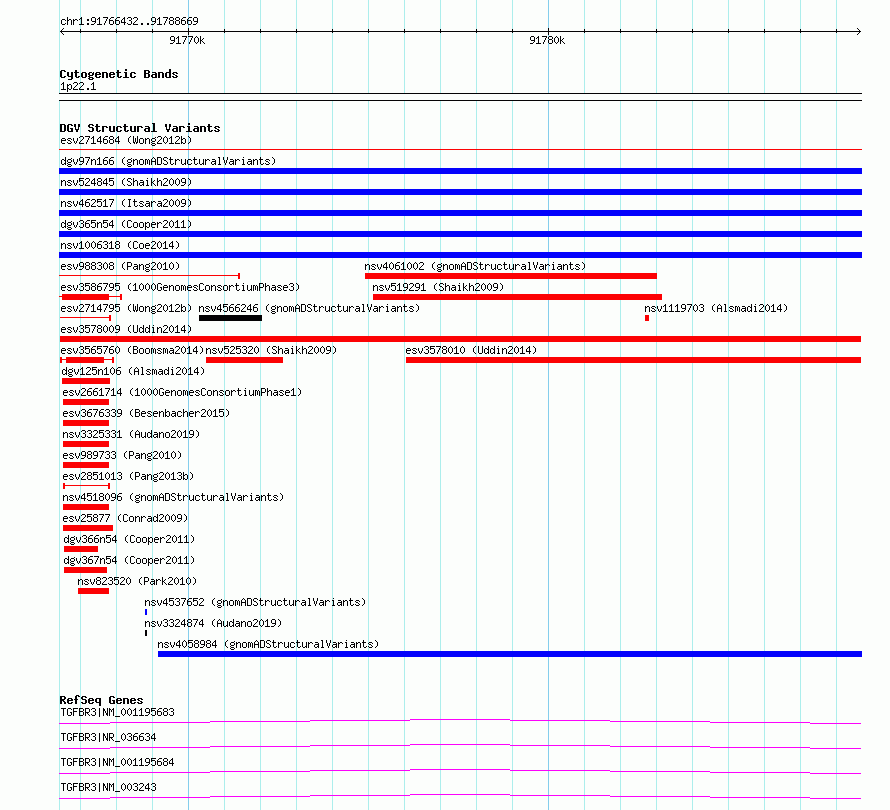Select the black nsv4566246 variant bar
Image resolution: width=890 pixels, height=810 pixels.
point(230,318)
